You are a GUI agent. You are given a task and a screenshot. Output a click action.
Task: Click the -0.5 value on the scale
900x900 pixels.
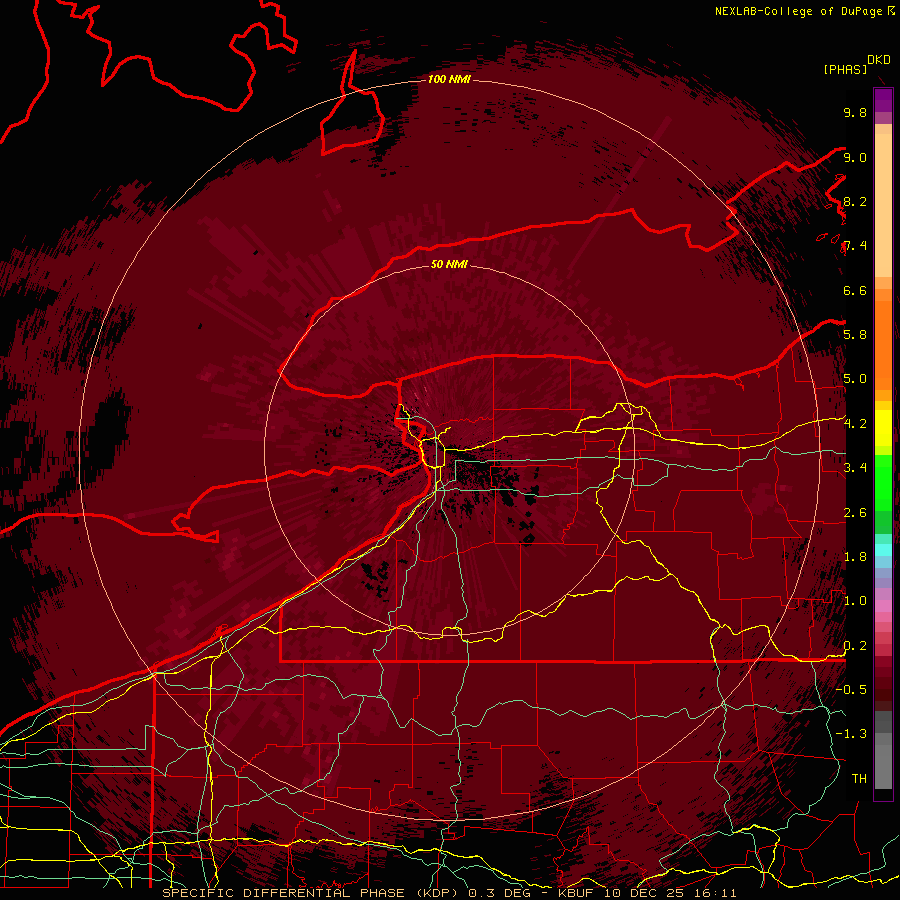click(x=851, y=690)
